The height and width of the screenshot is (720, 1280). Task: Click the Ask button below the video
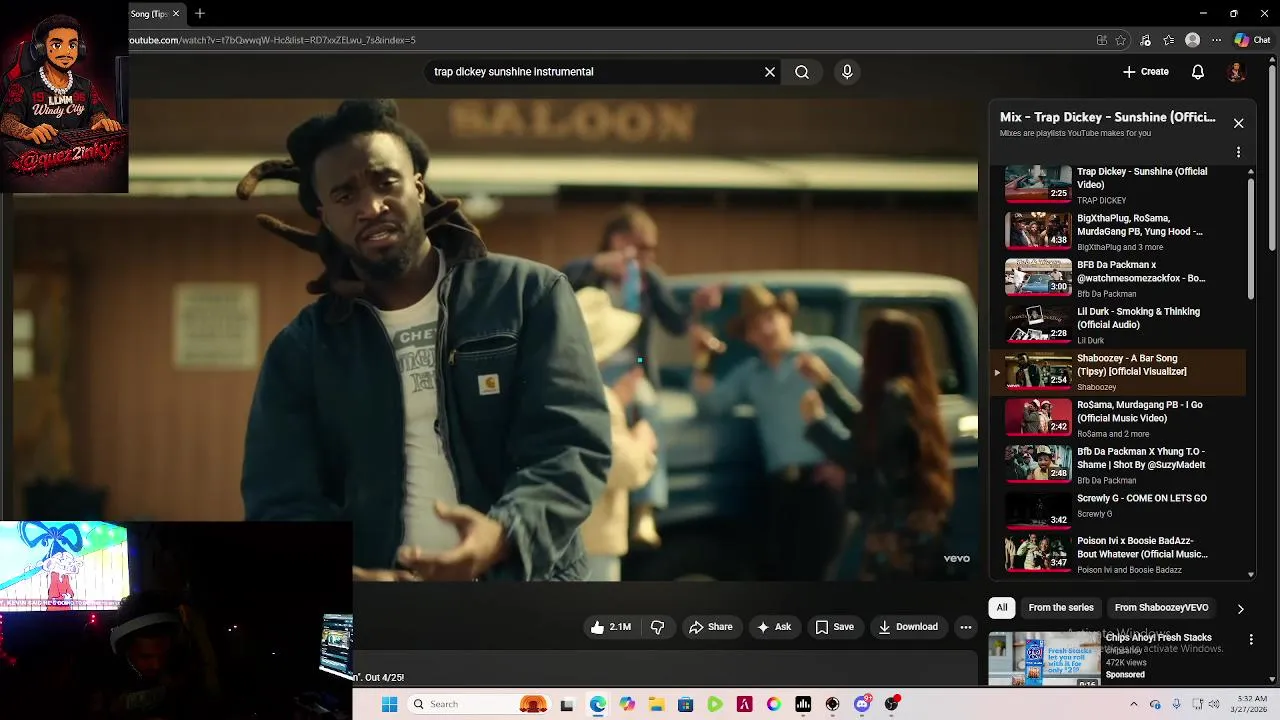pyautogui.click(x=774, y=627)
